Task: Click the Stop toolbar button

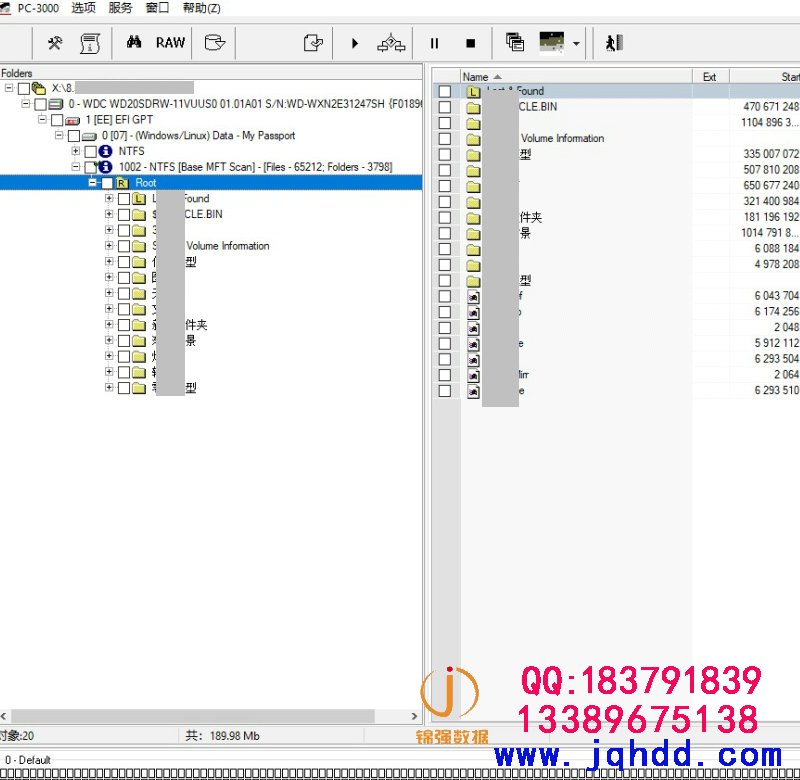Action: pos(470,43)
